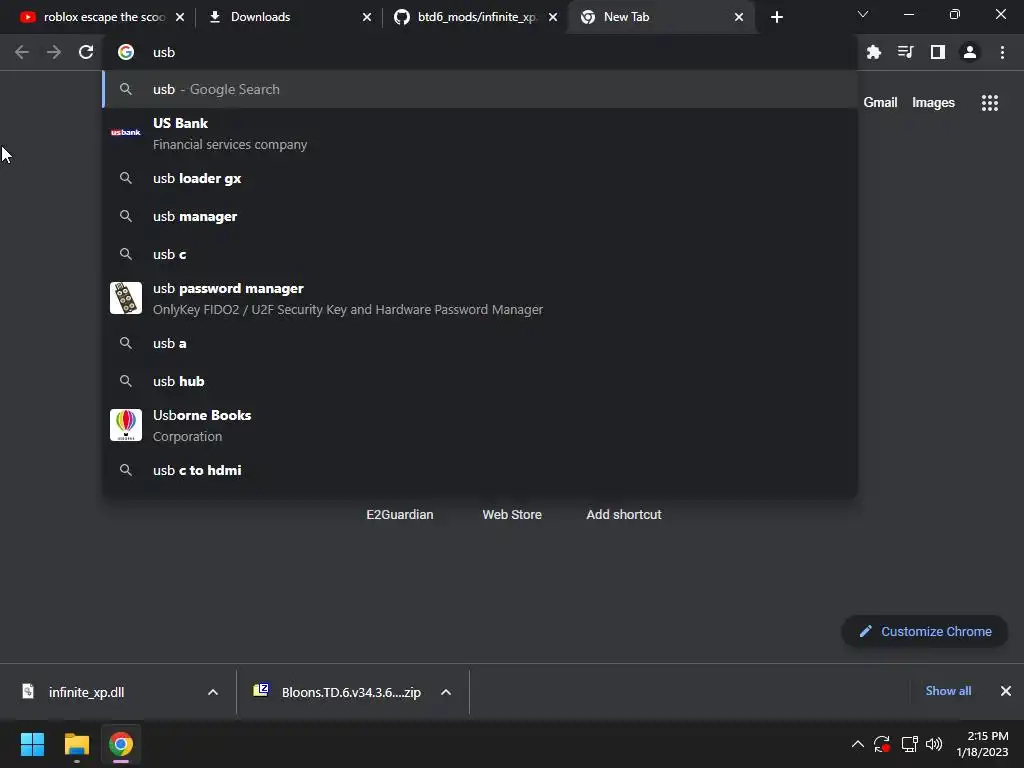Open the new tab plus button
Image resolution: width=1024 pixels, height=768 pixels.
pos(776,17)
